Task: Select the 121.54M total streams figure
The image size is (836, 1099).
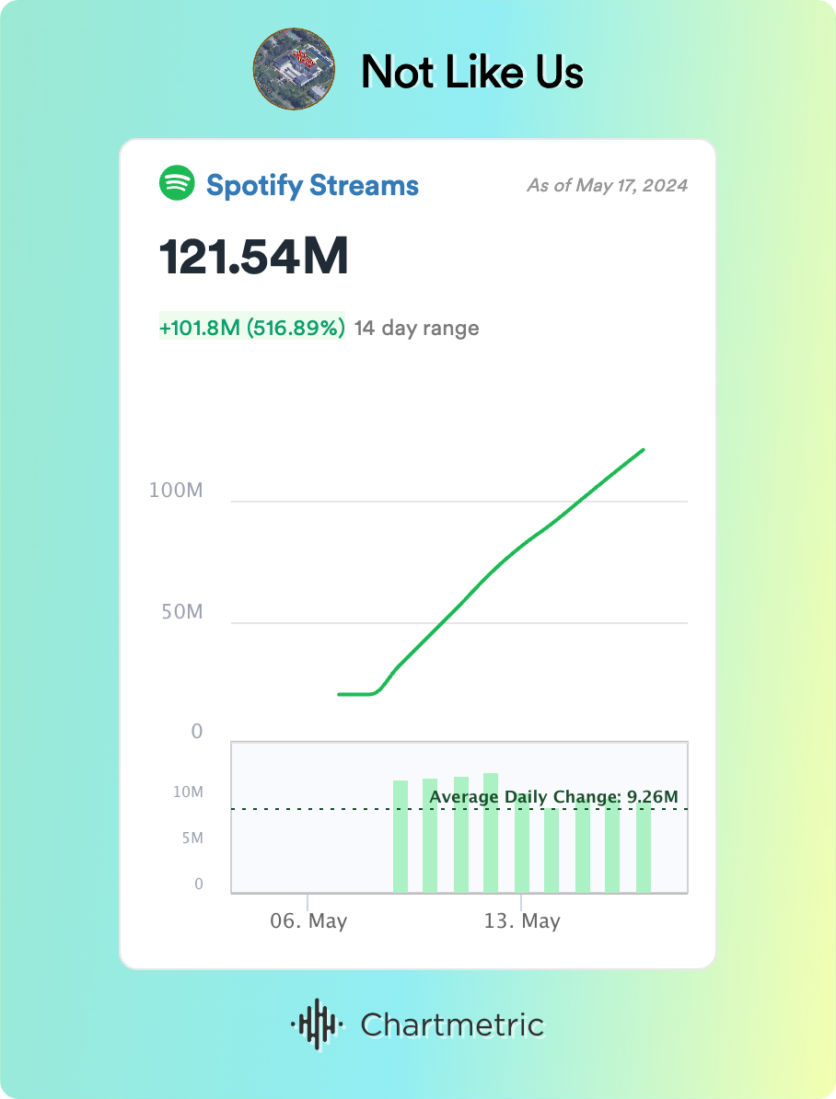Action: coord(254,258)
